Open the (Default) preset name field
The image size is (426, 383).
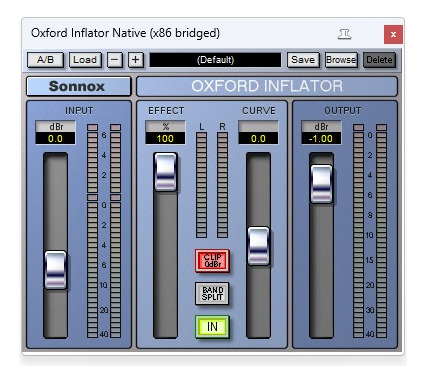pyautogui.click(x=215, y=60)
